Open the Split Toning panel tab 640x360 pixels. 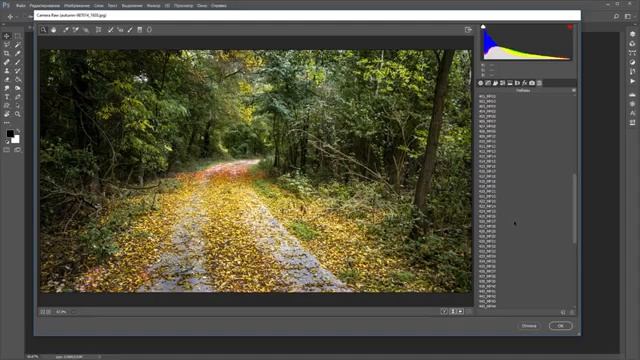(x=510, y=83)
